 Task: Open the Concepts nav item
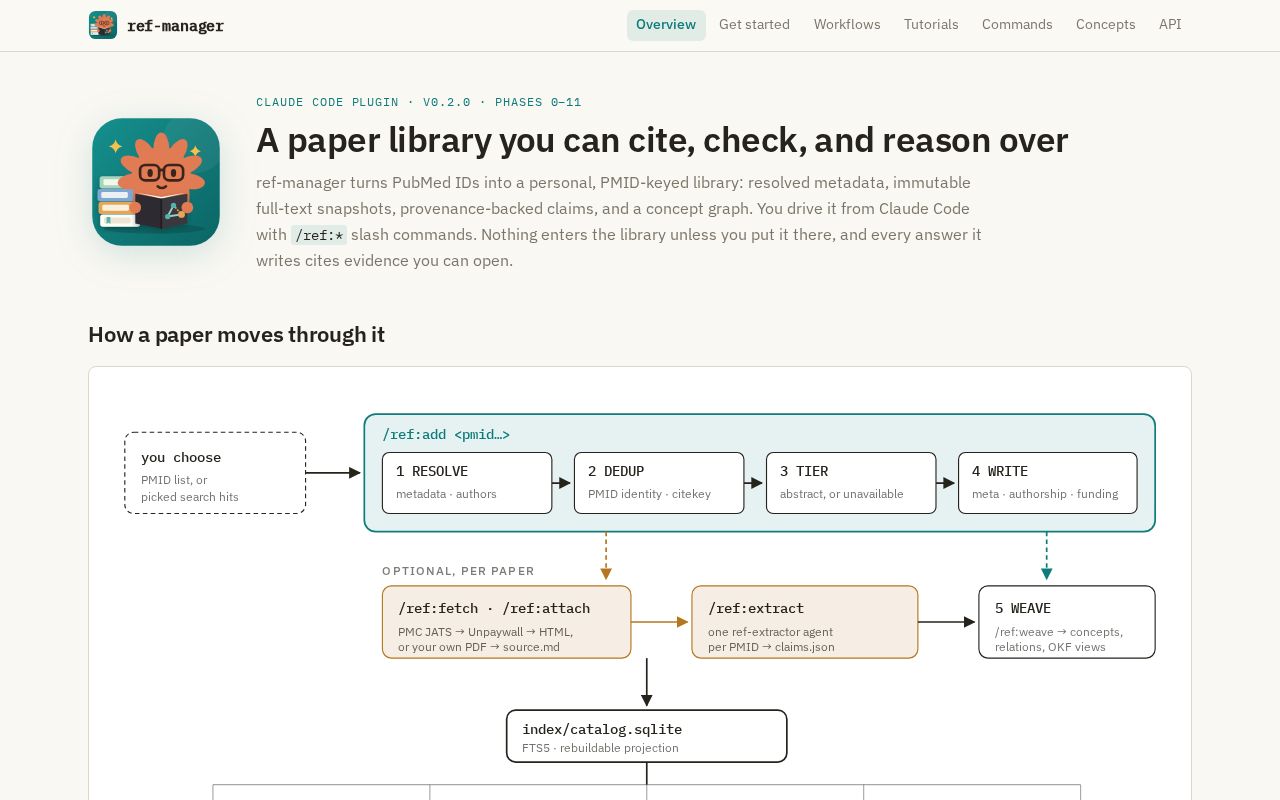1105,25
